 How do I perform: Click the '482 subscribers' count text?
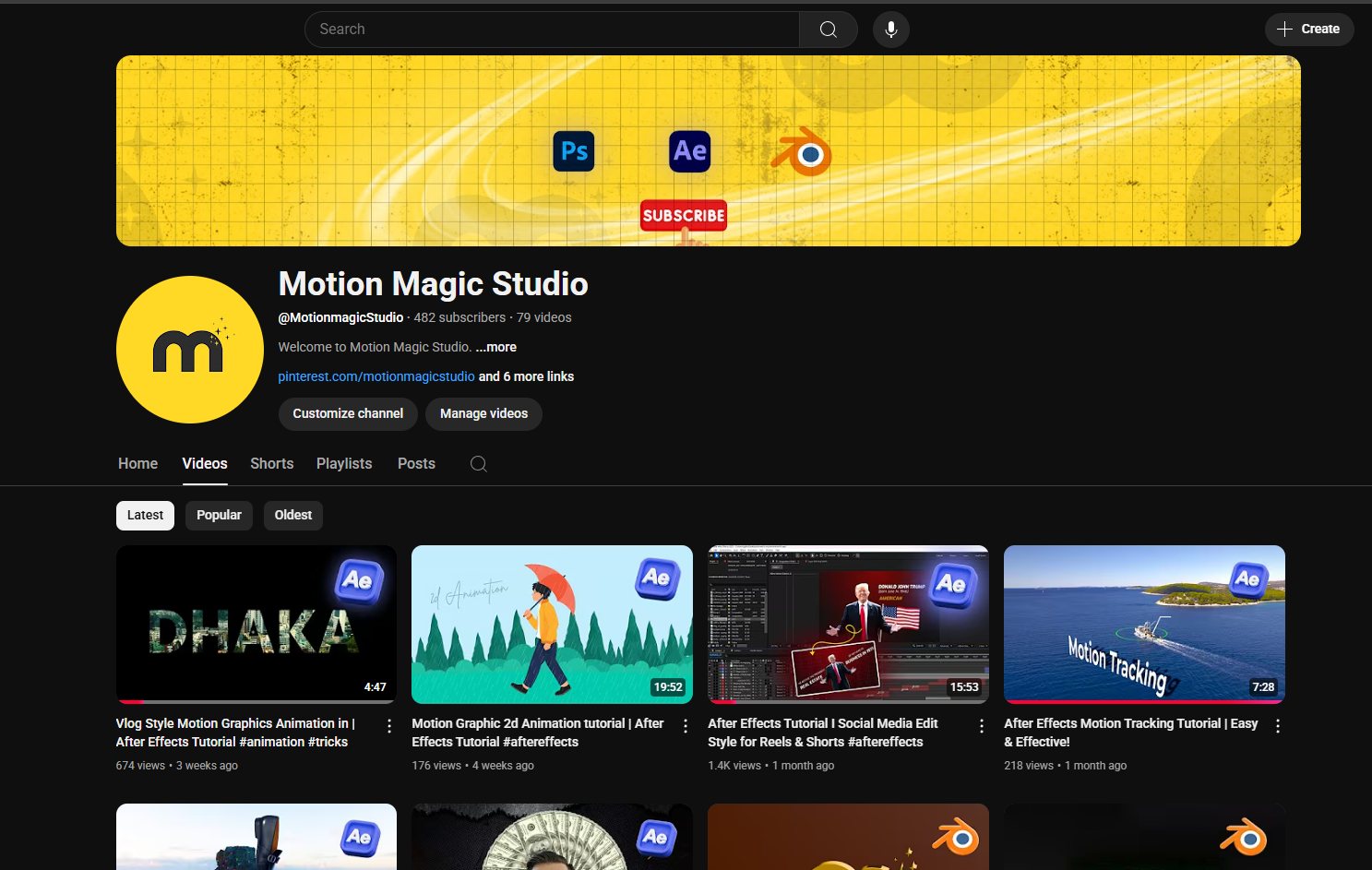click(459, 317)
